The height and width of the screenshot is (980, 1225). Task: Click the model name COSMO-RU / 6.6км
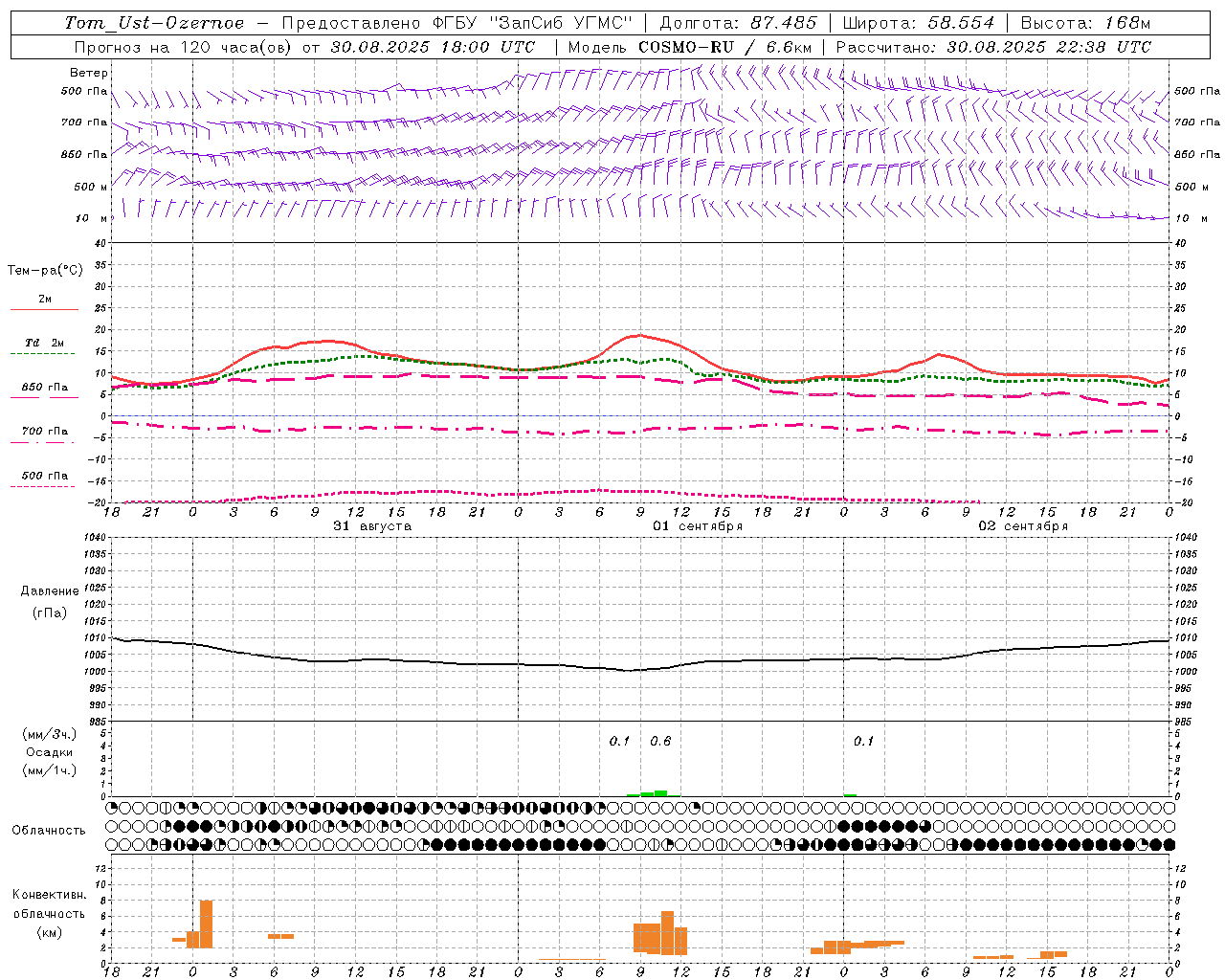point(725,47)
